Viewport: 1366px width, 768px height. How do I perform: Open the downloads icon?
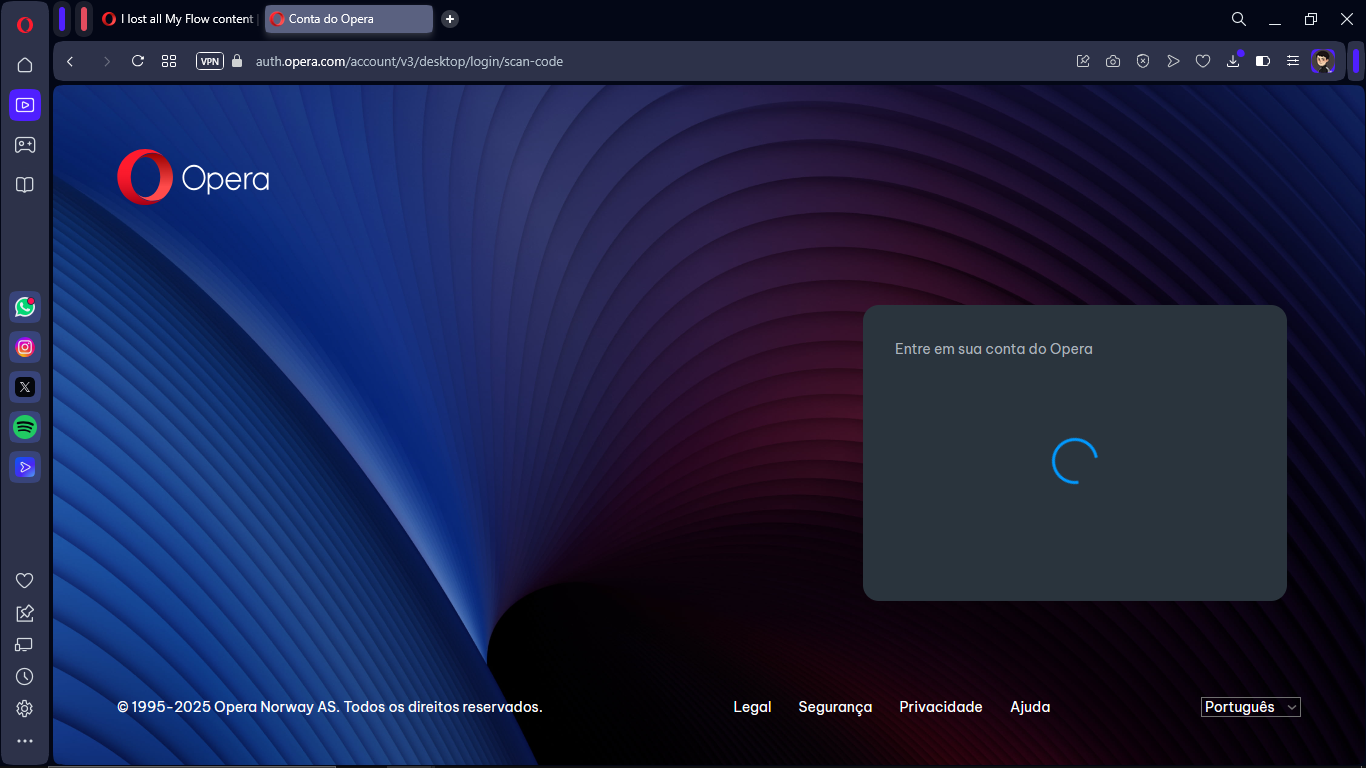click(1234, 61)
